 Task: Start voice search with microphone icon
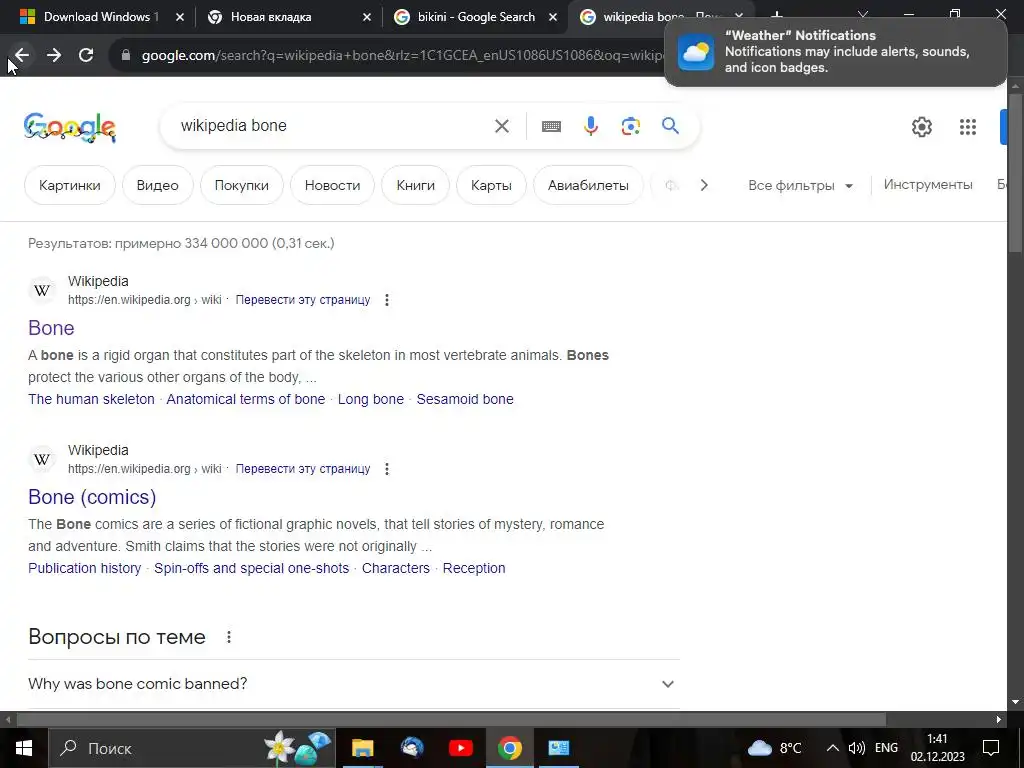(590, 125)
